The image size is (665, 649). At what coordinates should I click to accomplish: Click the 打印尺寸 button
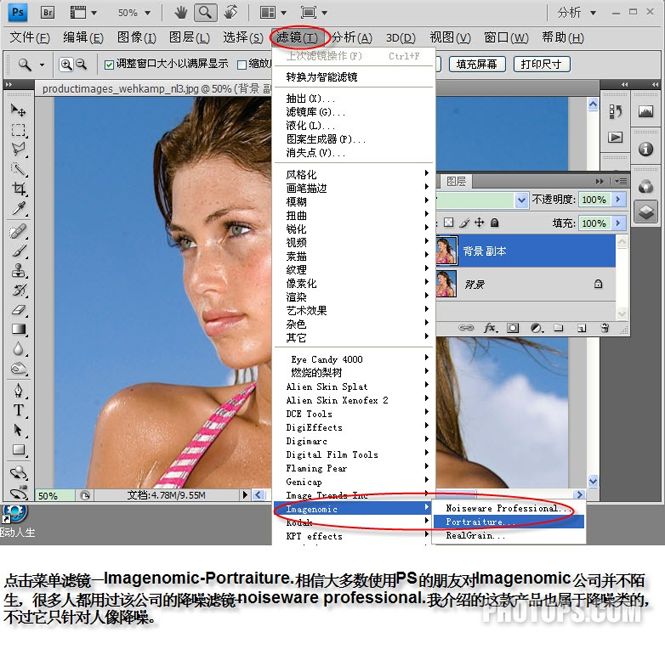pyautogui.click(x=542, y=64)
